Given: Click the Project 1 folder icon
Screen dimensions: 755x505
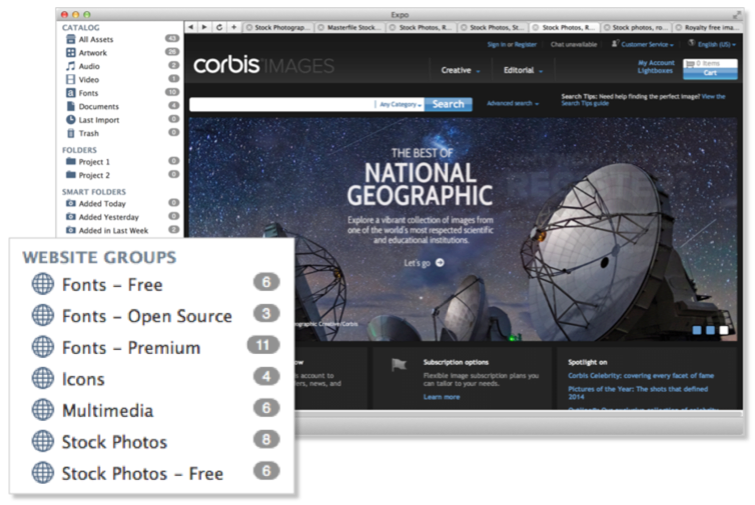Looking at the screenshot, I should tap(71, 161).
